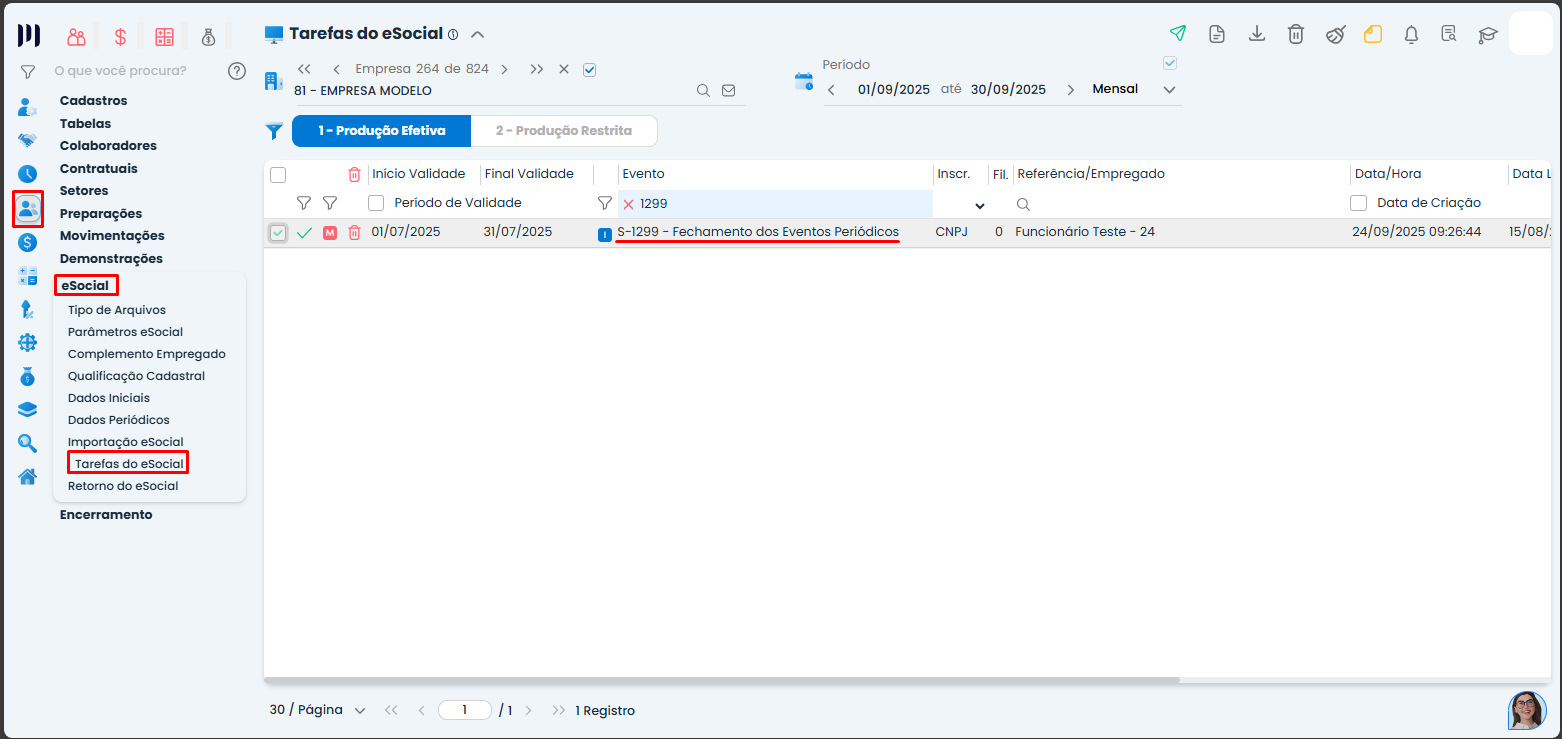
Task: Click the trash bin icon in top toolbar
Action: 1296,34
